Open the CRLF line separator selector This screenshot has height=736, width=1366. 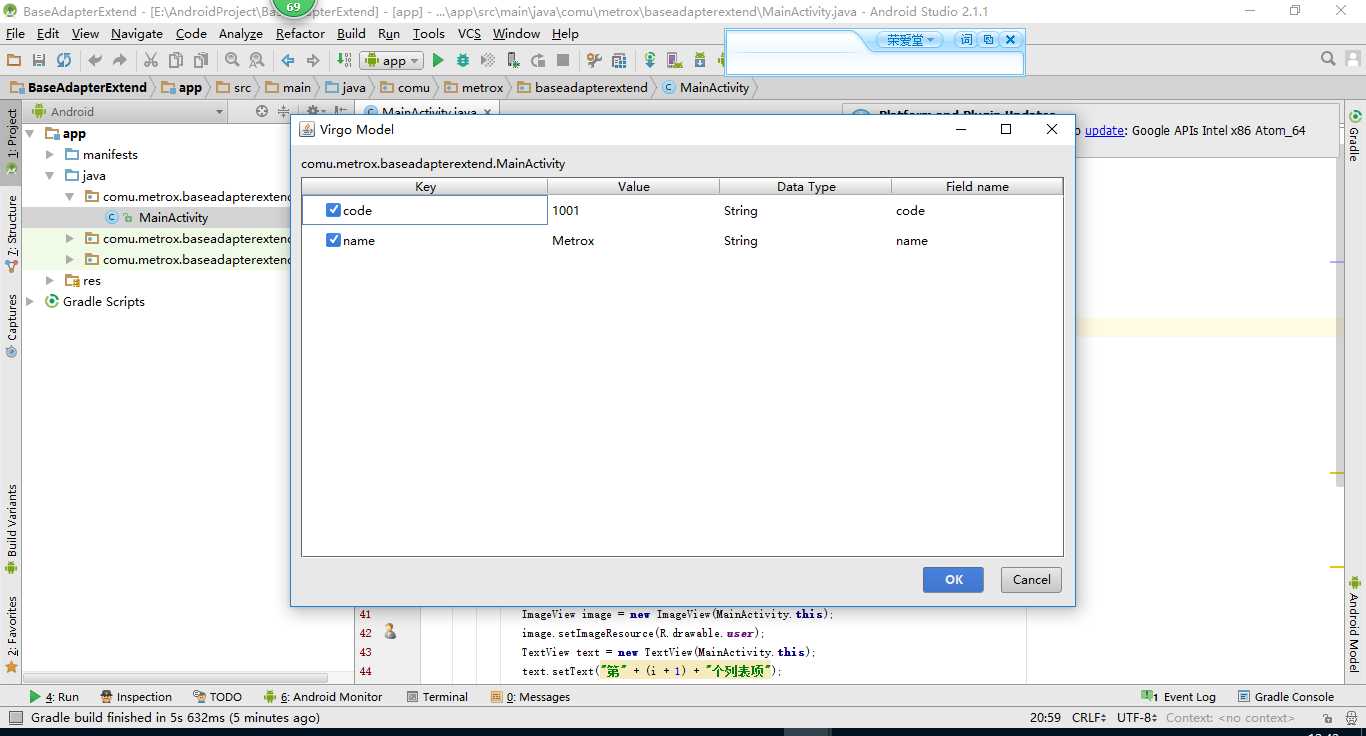tap(1089, 717)
